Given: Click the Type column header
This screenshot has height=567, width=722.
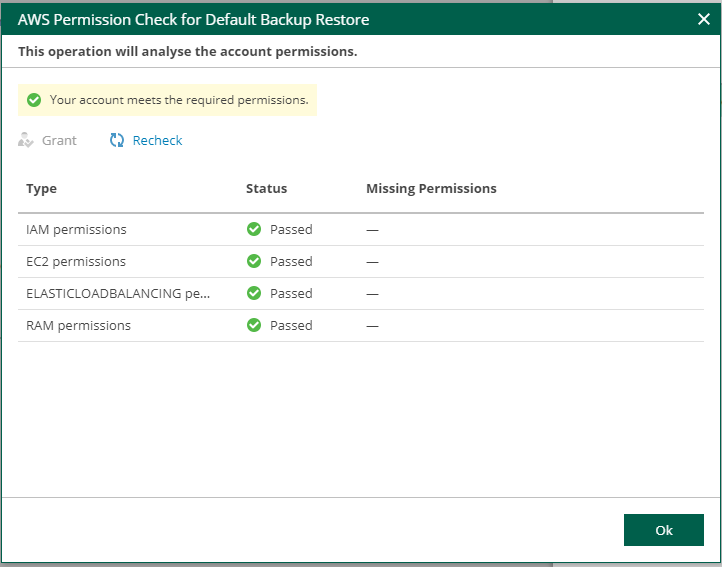Looking at the screenshot, I should coord(41,188).
